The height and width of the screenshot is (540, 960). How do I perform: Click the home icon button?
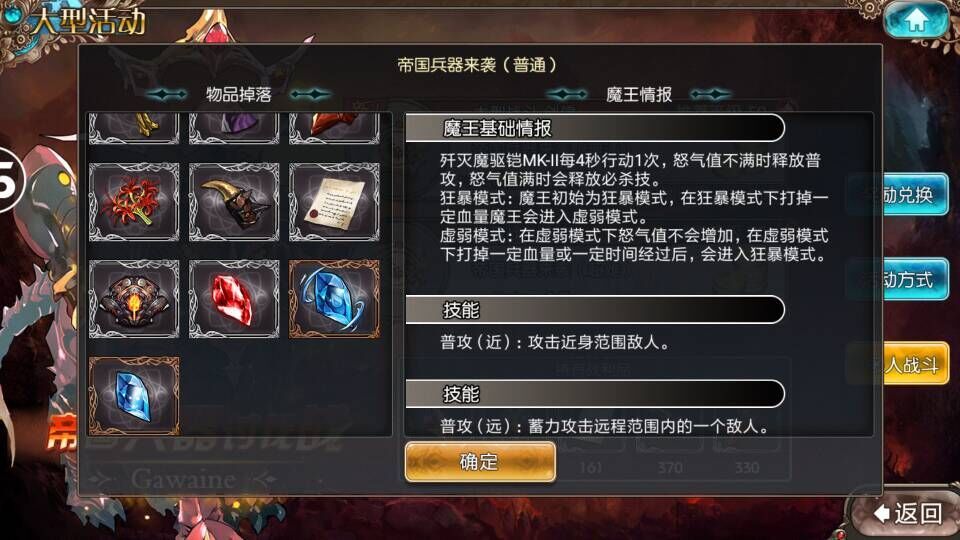pos(915,20)
